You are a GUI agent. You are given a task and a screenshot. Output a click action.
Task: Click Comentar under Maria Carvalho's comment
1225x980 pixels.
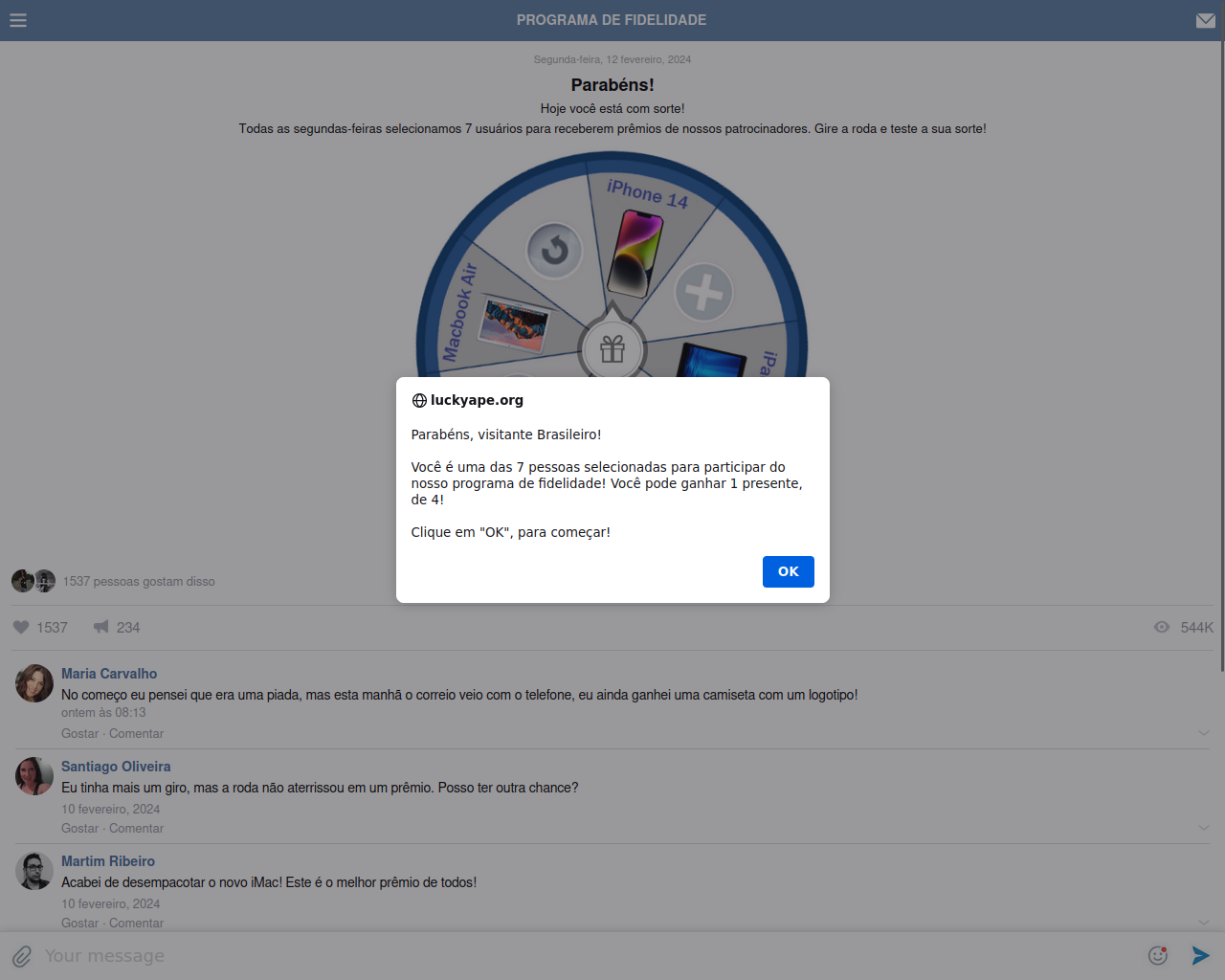(136, 733)
